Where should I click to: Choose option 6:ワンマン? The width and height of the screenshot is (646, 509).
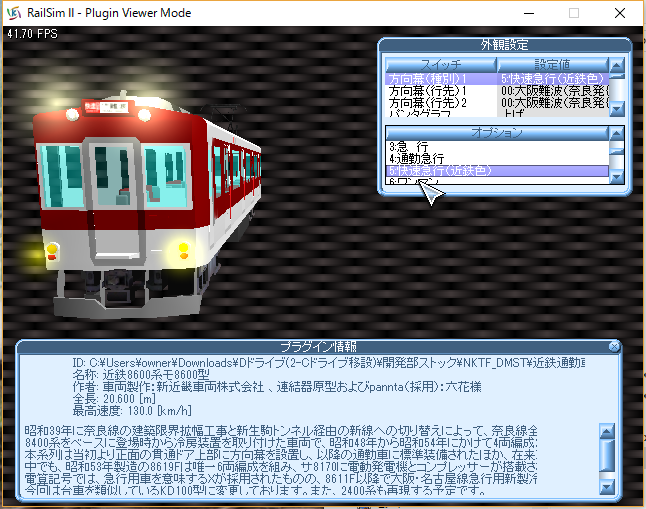pos(497,181)
